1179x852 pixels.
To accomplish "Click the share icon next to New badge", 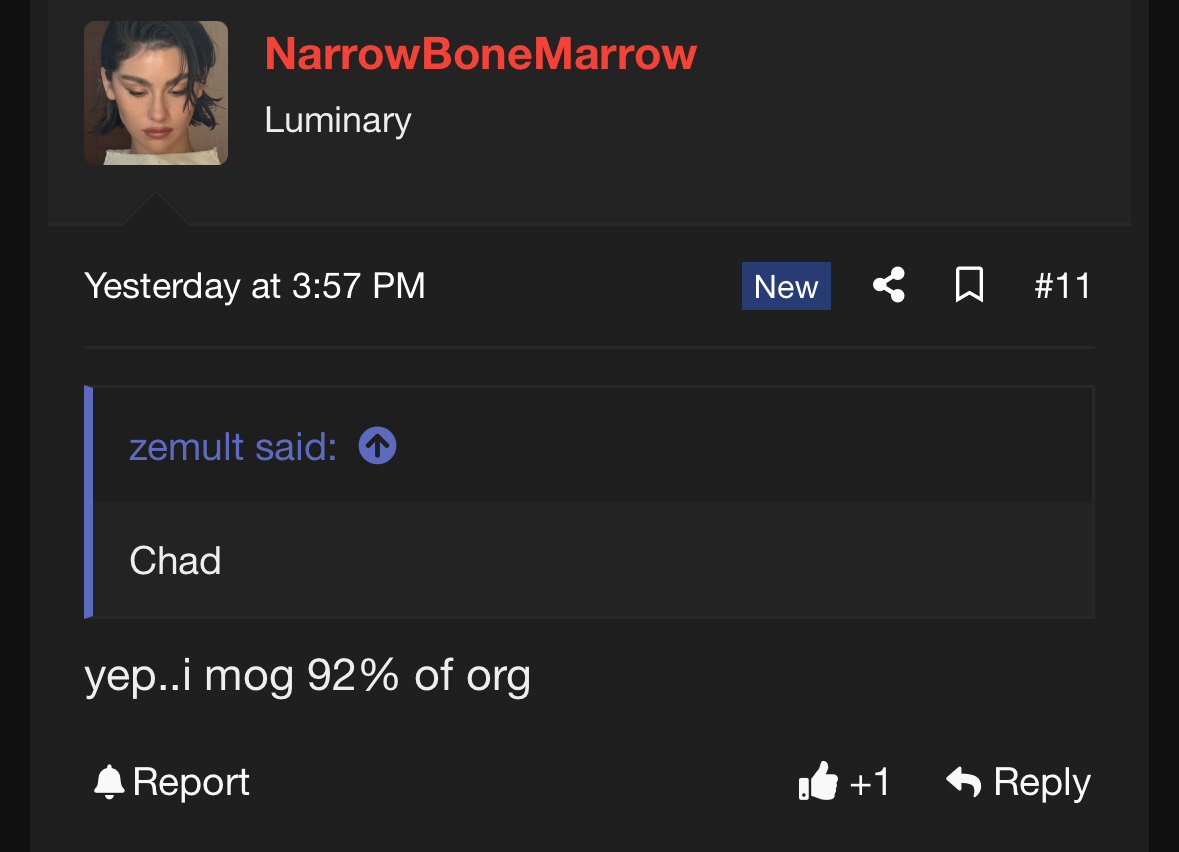I will point(889,286).
